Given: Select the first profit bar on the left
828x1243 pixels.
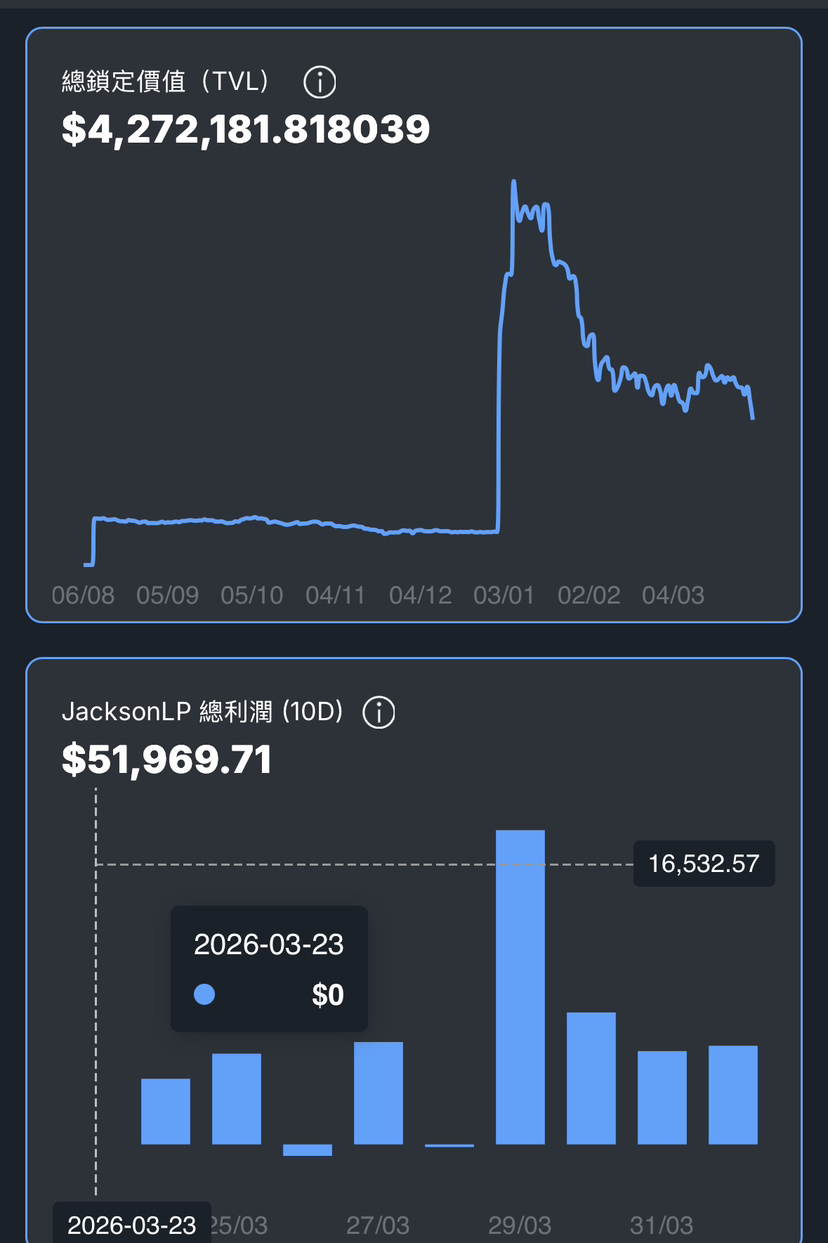Looking at the screenshot, I should tap(166, 1111).
